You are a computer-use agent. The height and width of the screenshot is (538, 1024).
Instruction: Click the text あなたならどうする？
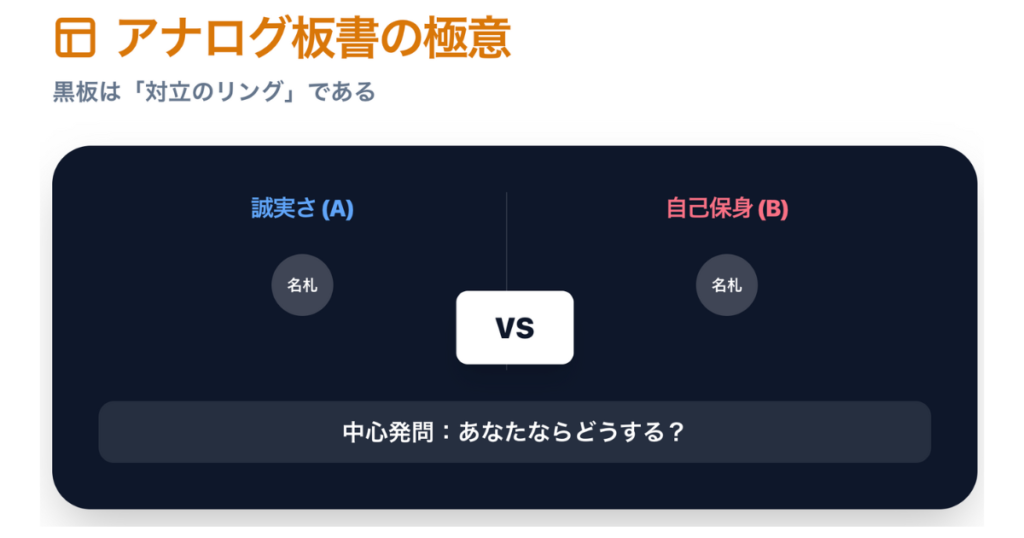click(562, 433)
